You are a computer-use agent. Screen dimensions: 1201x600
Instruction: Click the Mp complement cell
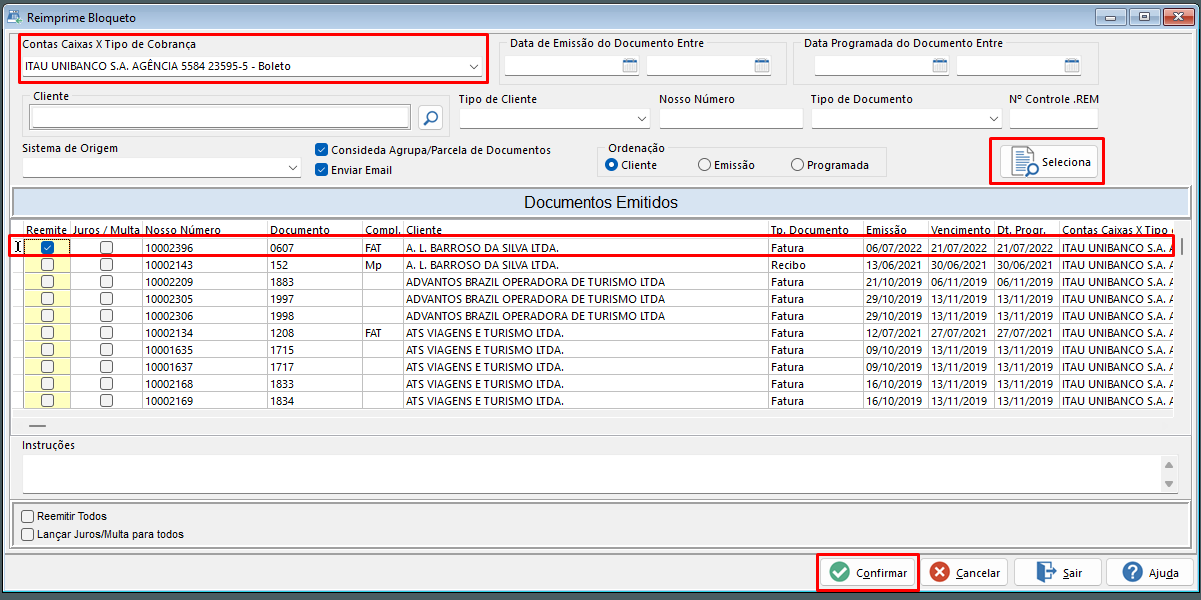point(383,265)
